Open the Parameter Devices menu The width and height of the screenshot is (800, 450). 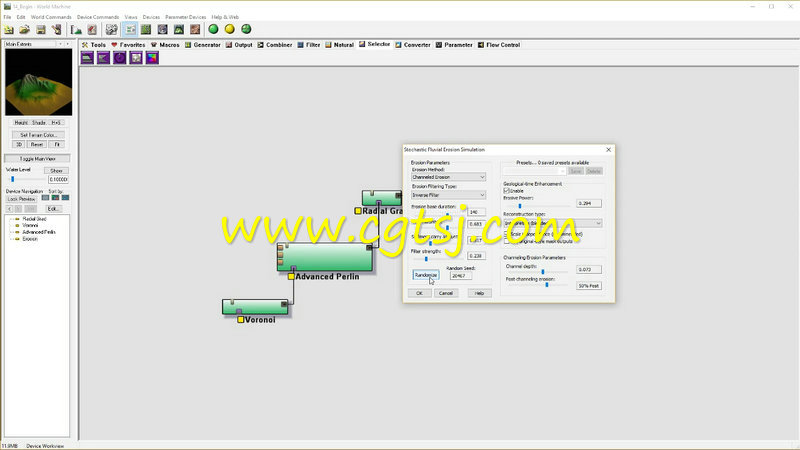tap(186, 17)
